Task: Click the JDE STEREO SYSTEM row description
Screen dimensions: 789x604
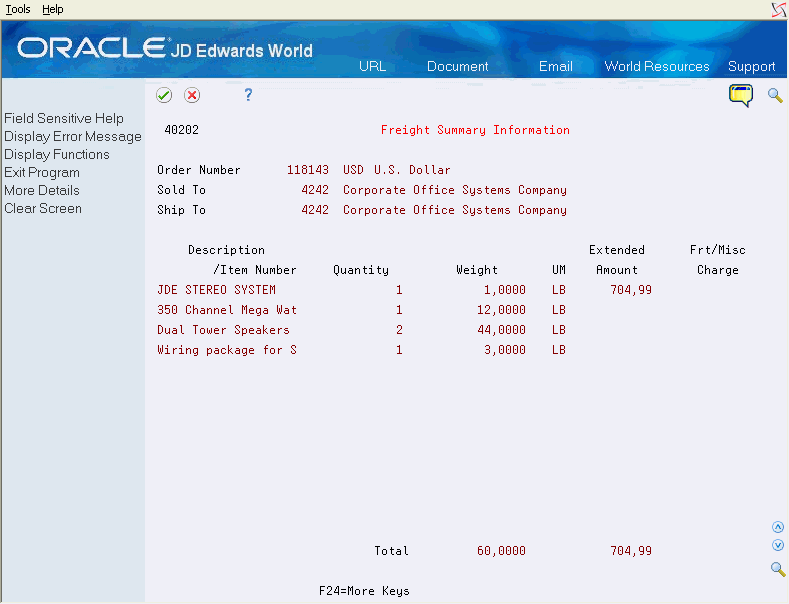Action: click(216, 290)
